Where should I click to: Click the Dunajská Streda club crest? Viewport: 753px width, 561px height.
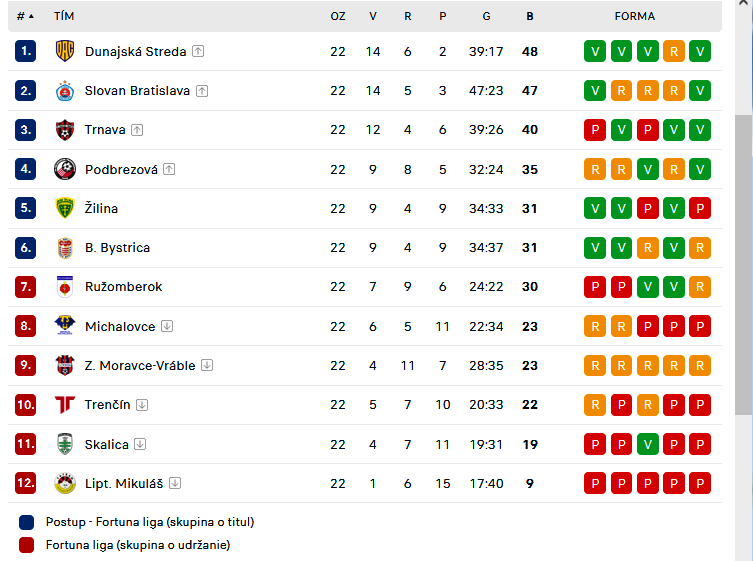pyautogui.click(x=65, y=51)
